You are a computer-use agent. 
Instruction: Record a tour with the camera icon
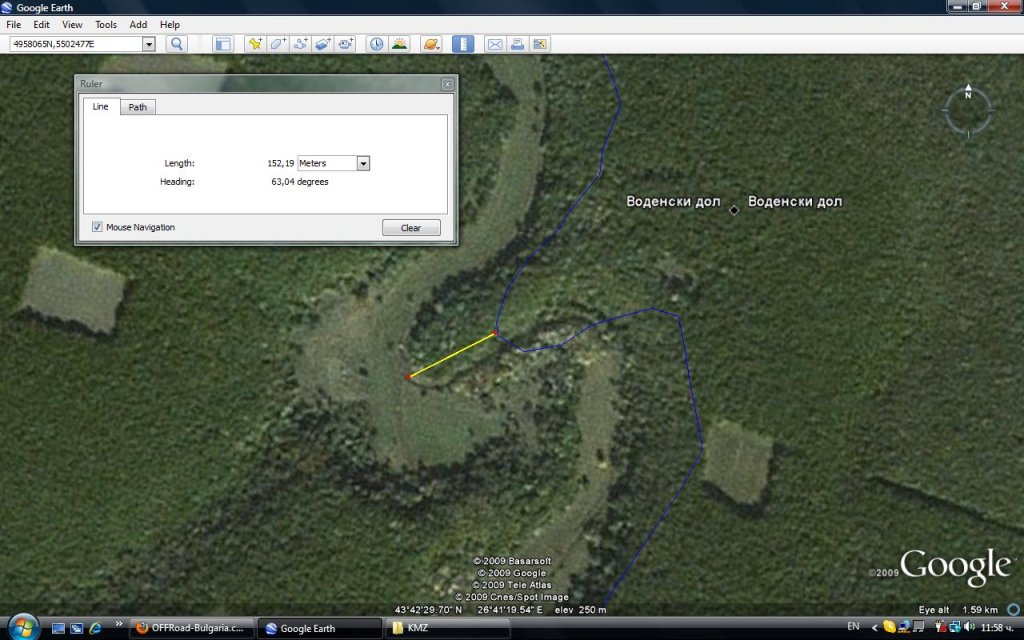346,44
